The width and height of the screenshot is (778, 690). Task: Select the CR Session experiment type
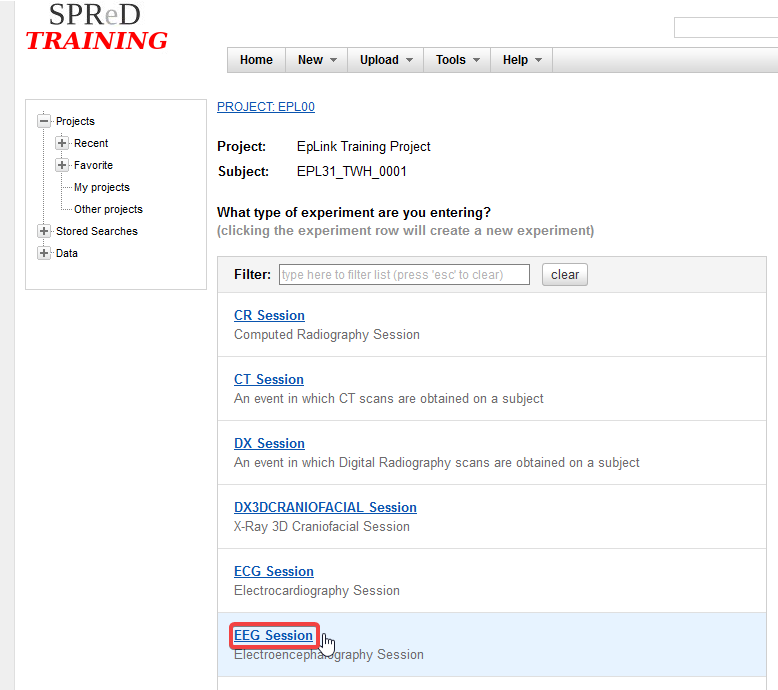click(x=269, y=315)
